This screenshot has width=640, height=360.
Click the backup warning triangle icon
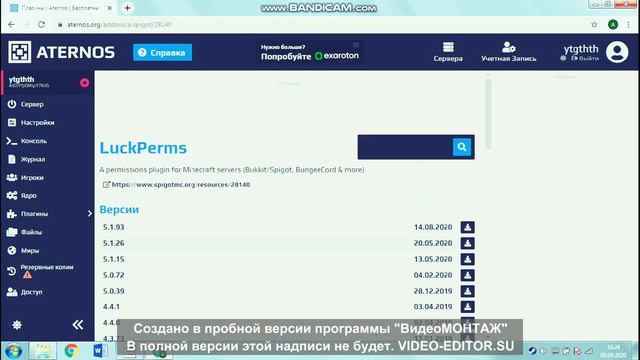(27, 275)
